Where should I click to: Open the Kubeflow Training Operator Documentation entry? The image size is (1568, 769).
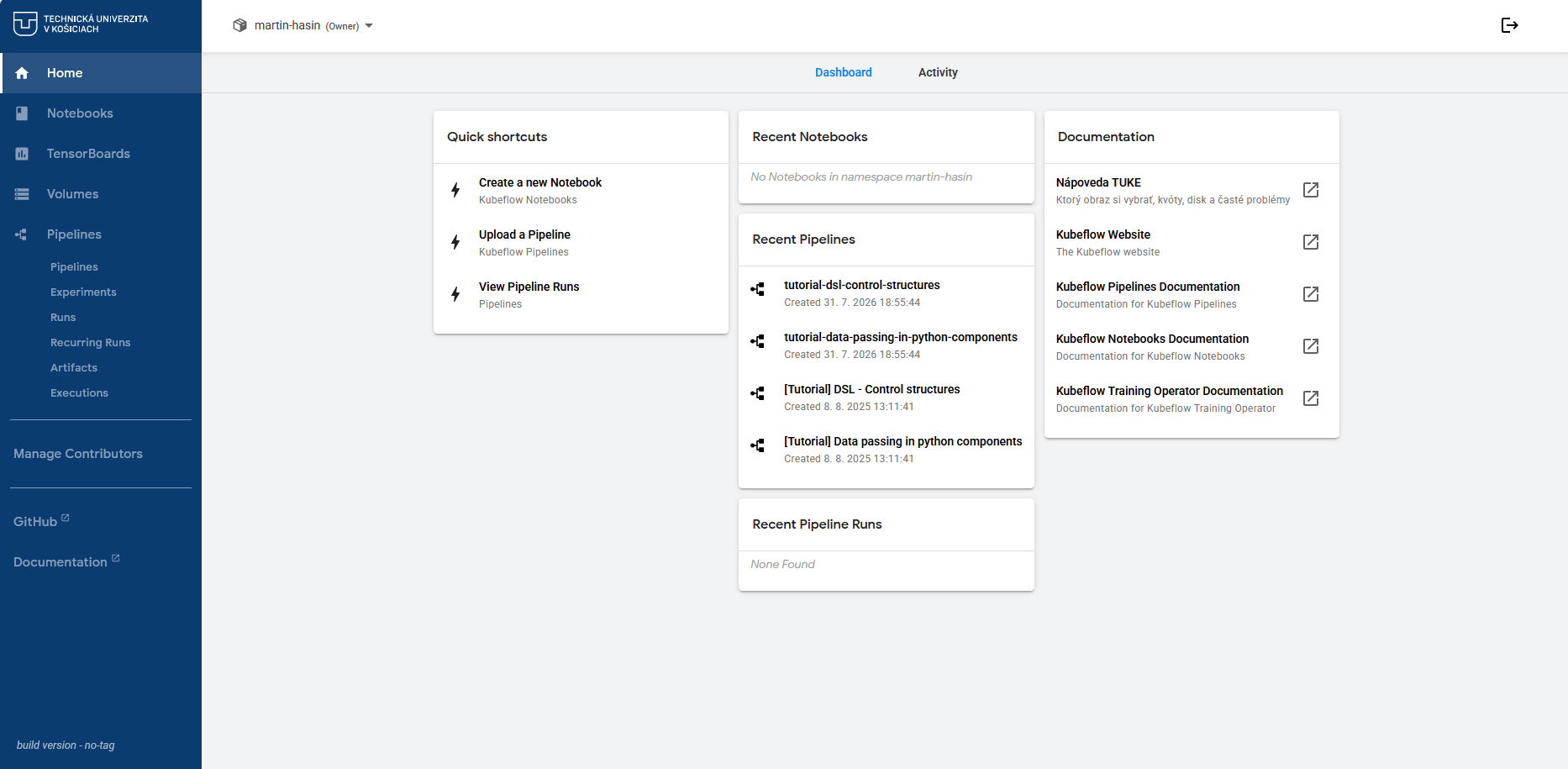click(1192, 398)
